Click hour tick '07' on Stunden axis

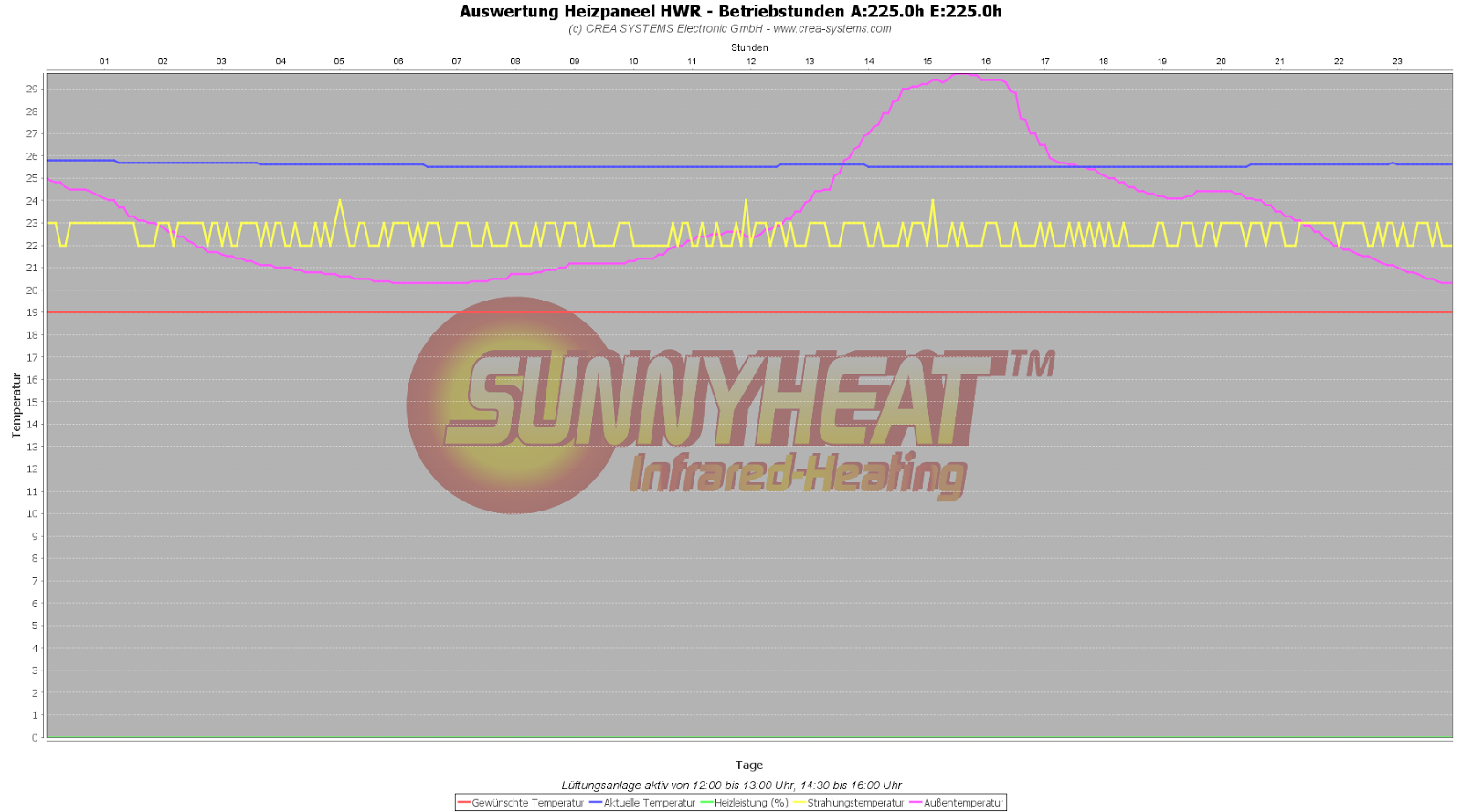[457, 61]
